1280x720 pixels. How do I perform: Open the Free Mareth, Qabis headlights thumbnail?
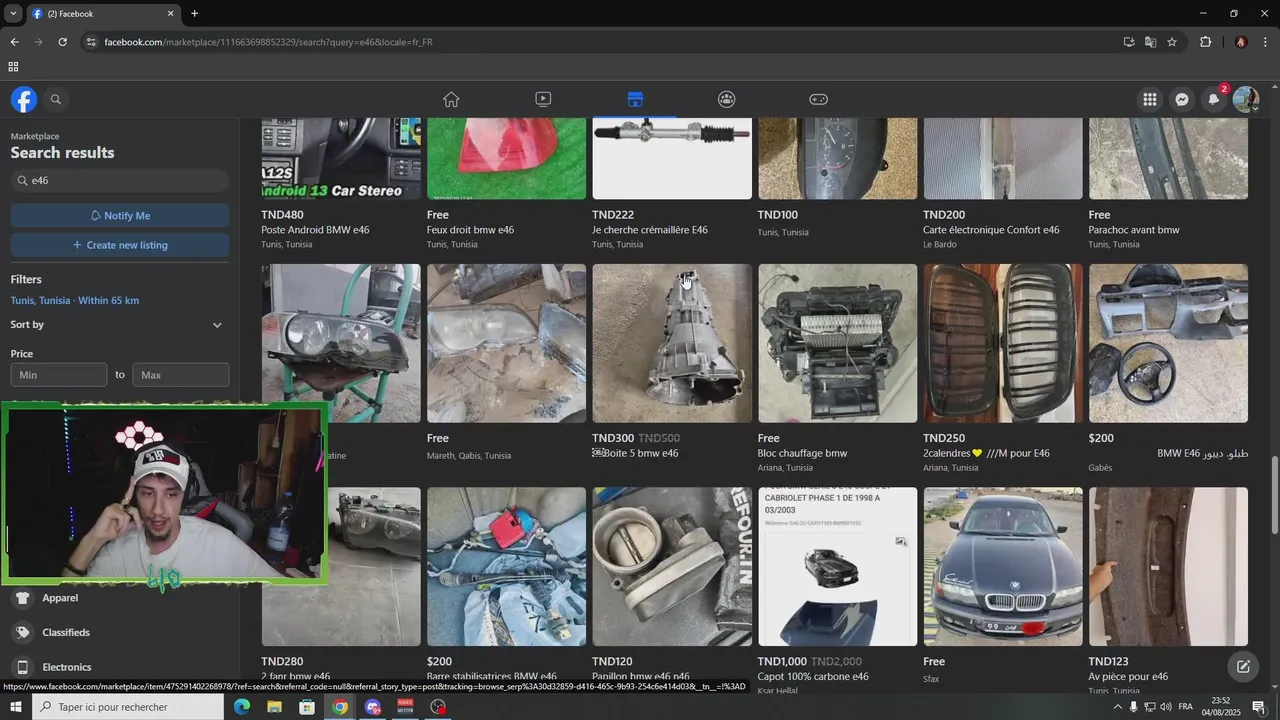tap(506, 343)
